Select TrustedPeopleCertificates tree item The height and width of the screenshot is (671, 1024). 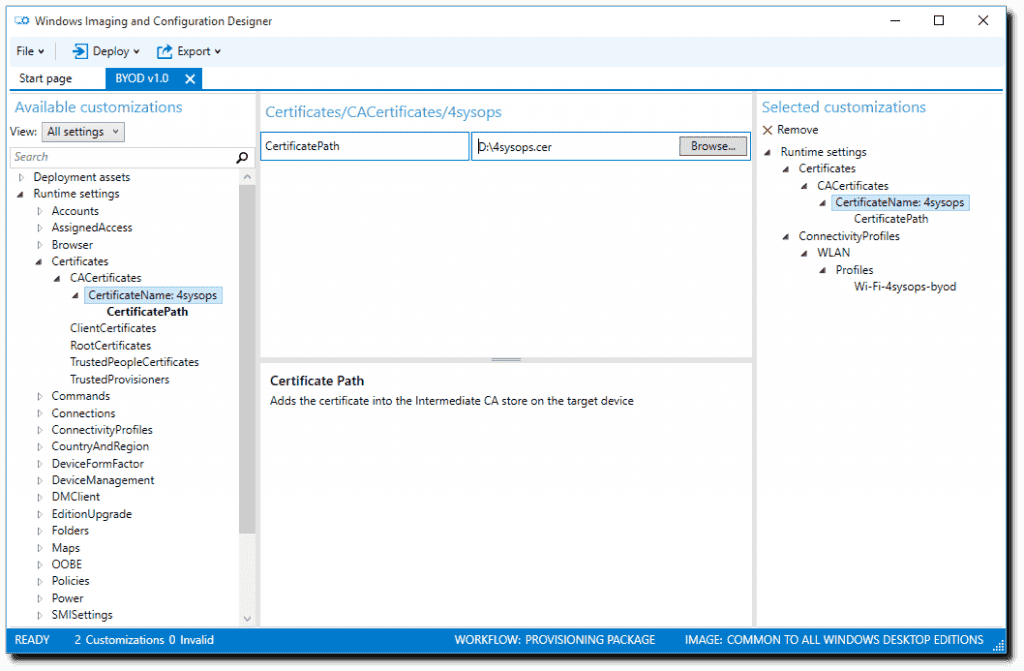pos(134,362)
